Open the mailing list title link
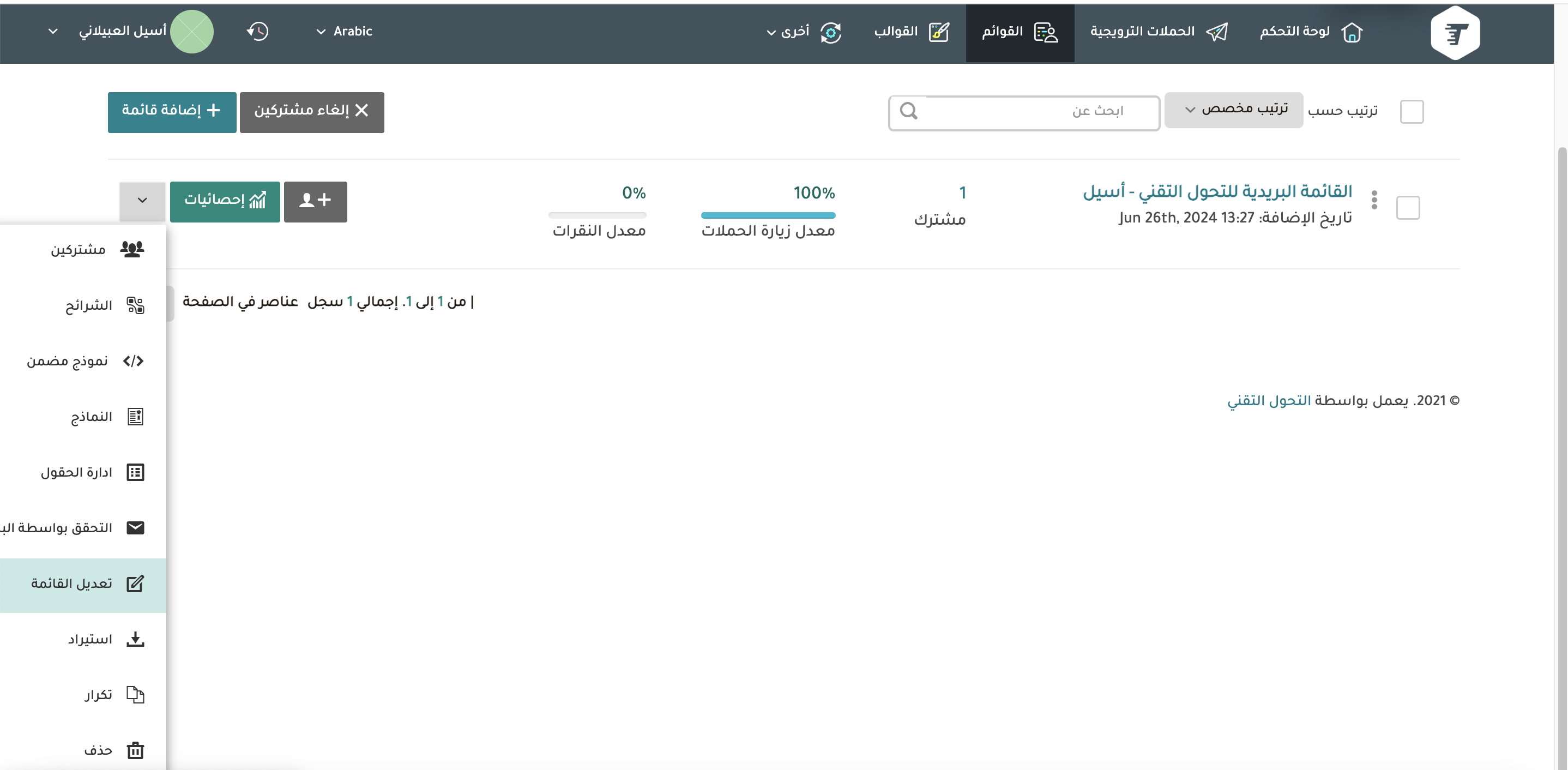Viewport: 1568px width, 770px height. (1217, 192)
